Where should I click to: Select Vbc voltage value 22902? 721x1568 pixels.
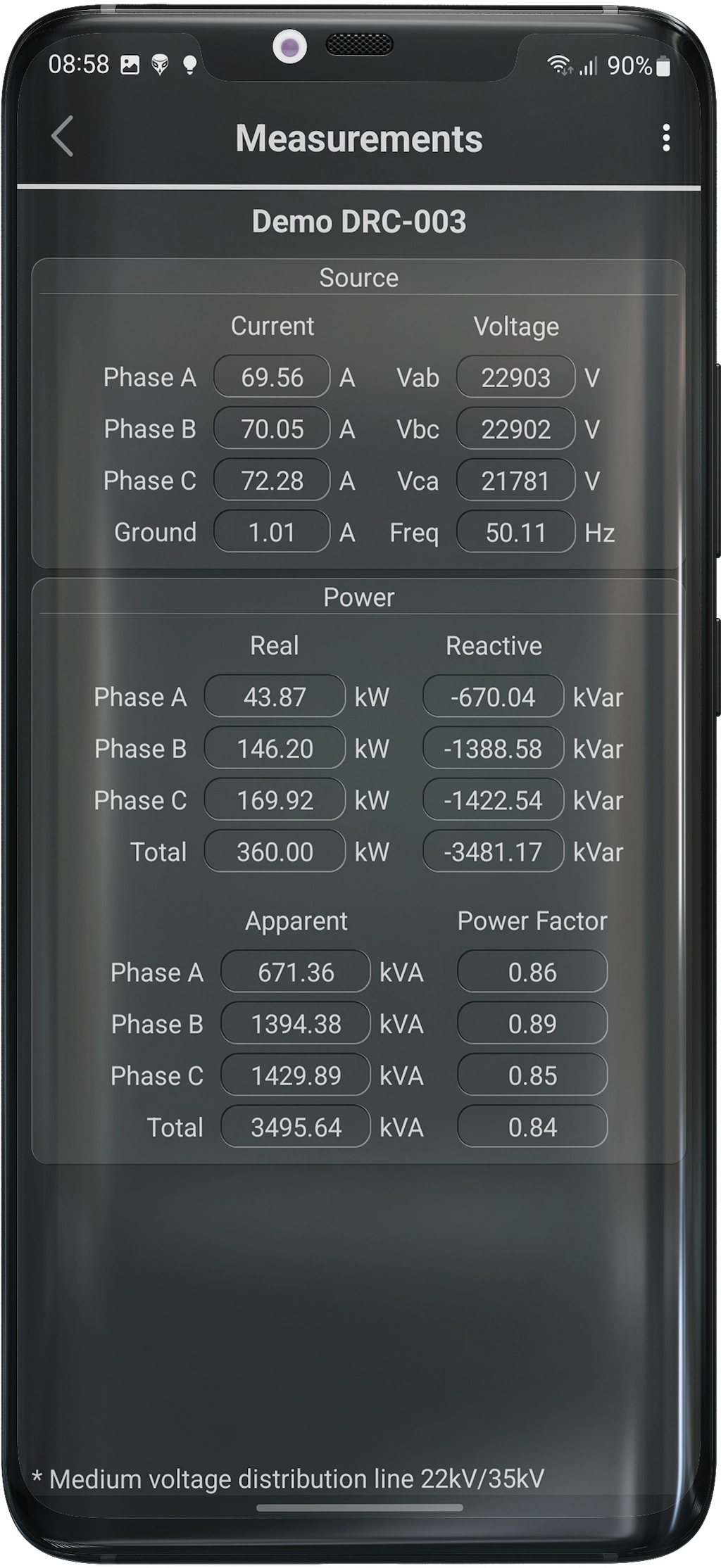(x=515, y=429)
